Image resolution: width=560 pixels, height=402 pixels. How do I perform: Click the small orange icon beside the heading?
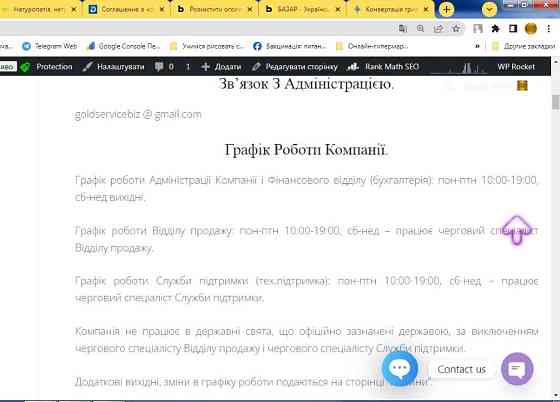click(x=522, y=86)
